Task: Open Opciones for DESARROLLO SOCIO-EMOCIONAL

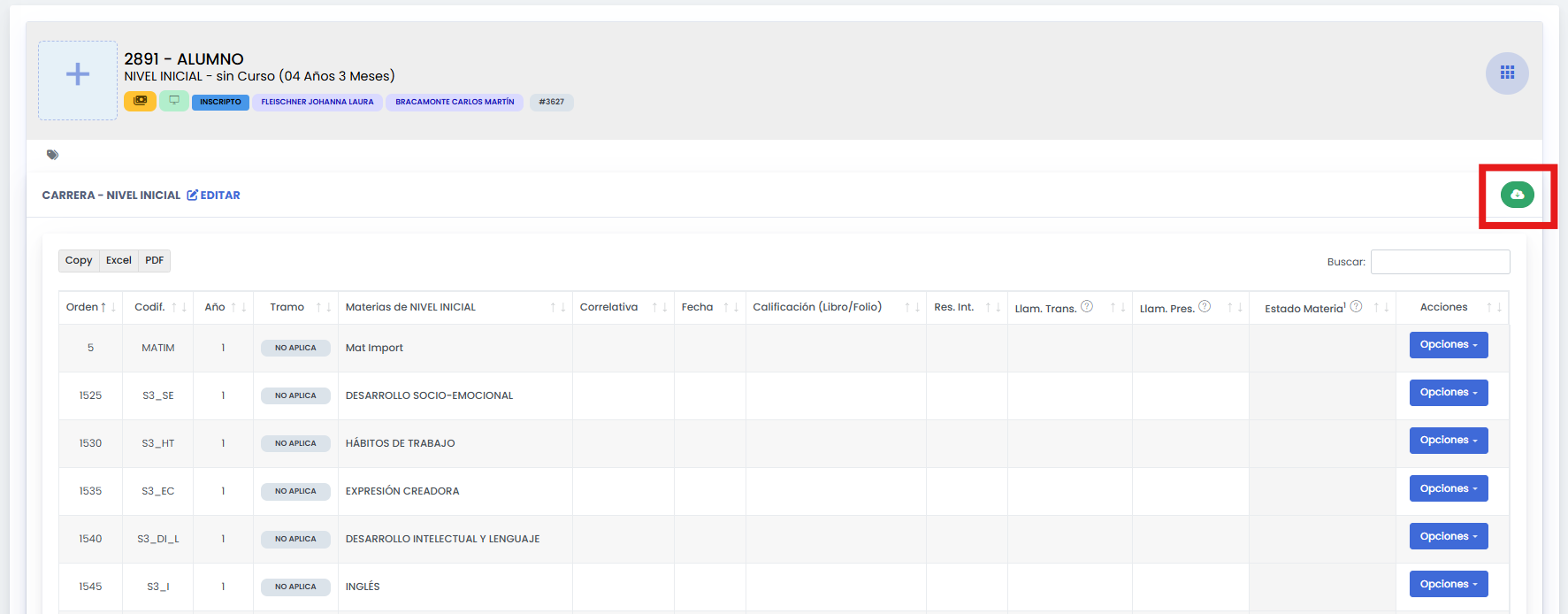Action: [1449, 393]
